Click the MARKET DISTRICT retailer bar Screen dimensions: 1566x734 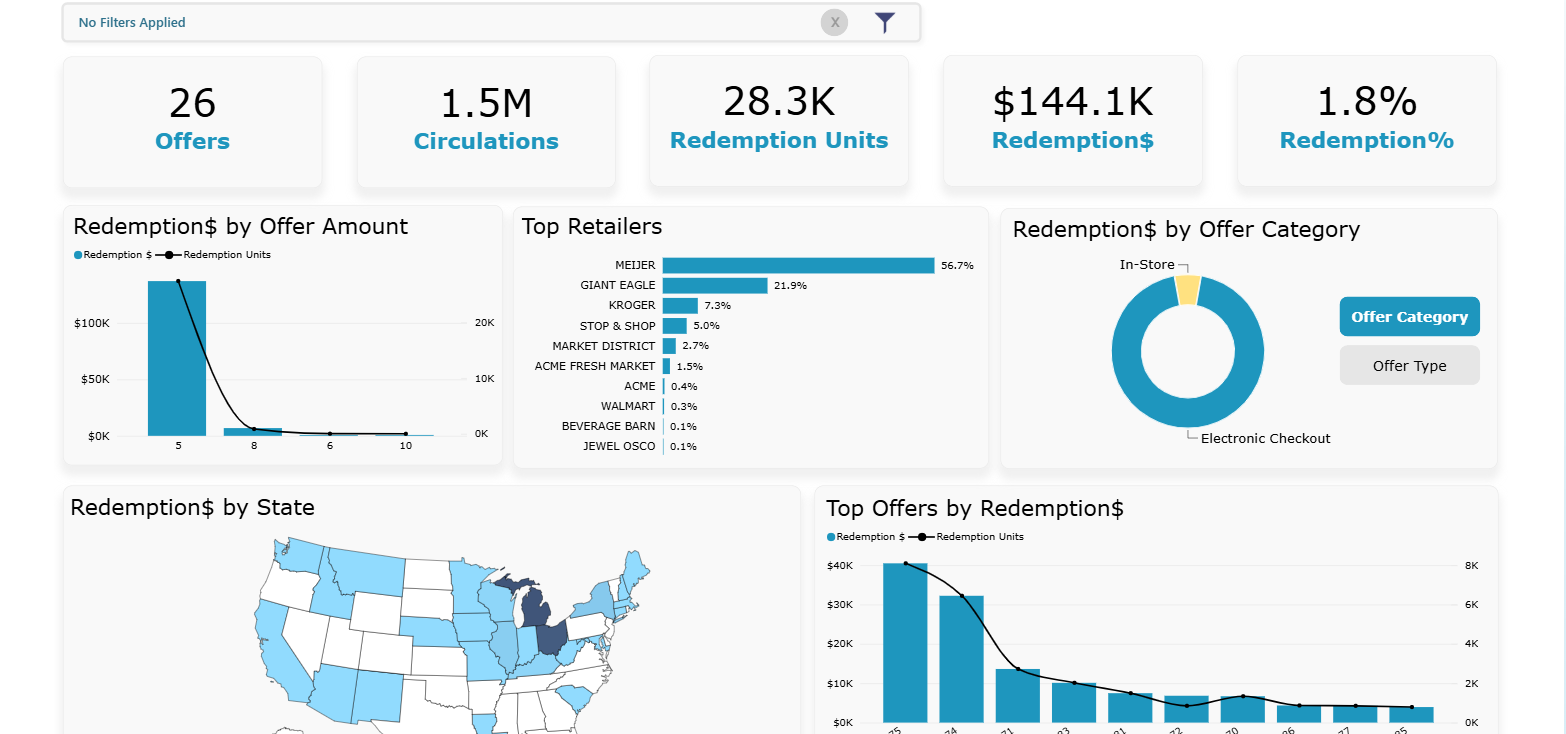click(669, 346)
